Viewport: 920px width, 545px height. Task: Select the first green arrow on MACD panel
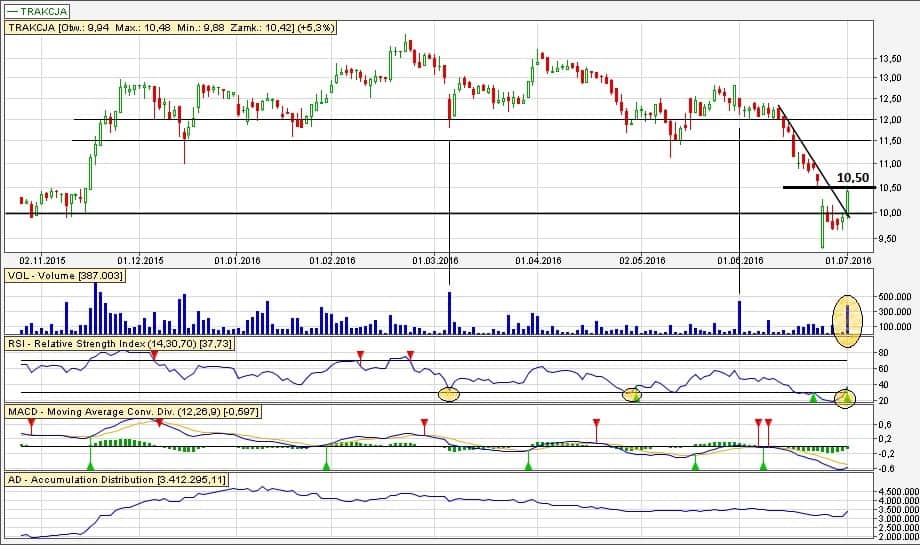coord(90,462)
